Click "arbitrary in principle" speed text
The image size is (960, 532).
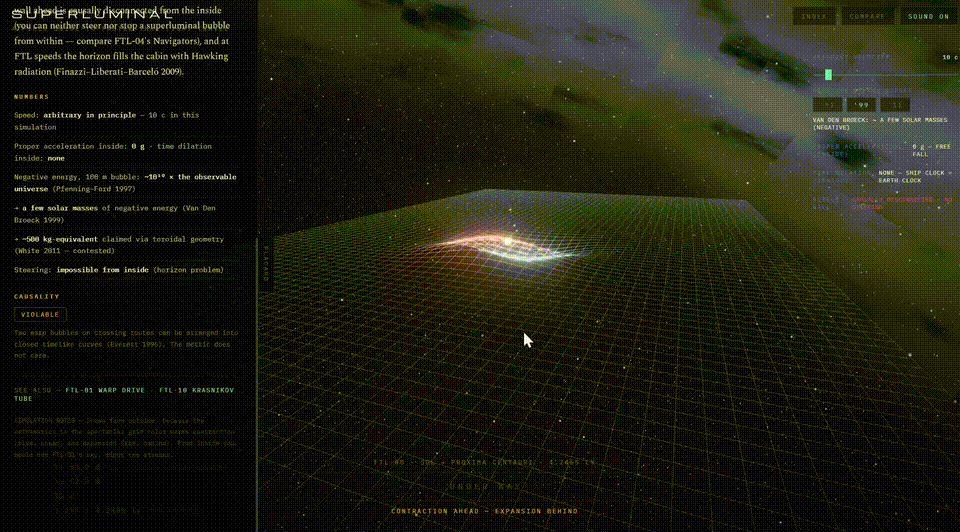point(90,115)
